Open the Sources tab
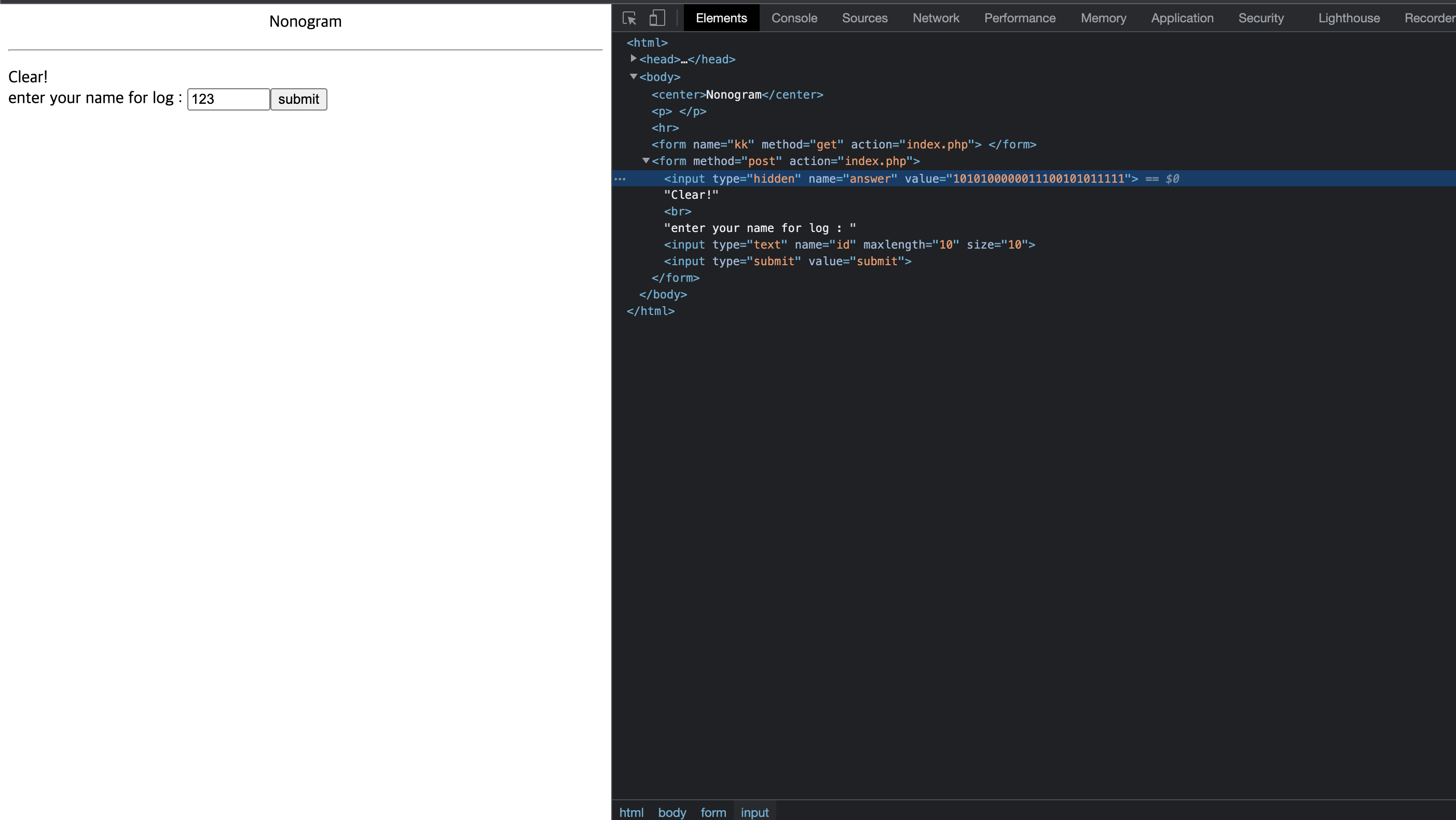 pyautogui.click(x=864, y=18)
